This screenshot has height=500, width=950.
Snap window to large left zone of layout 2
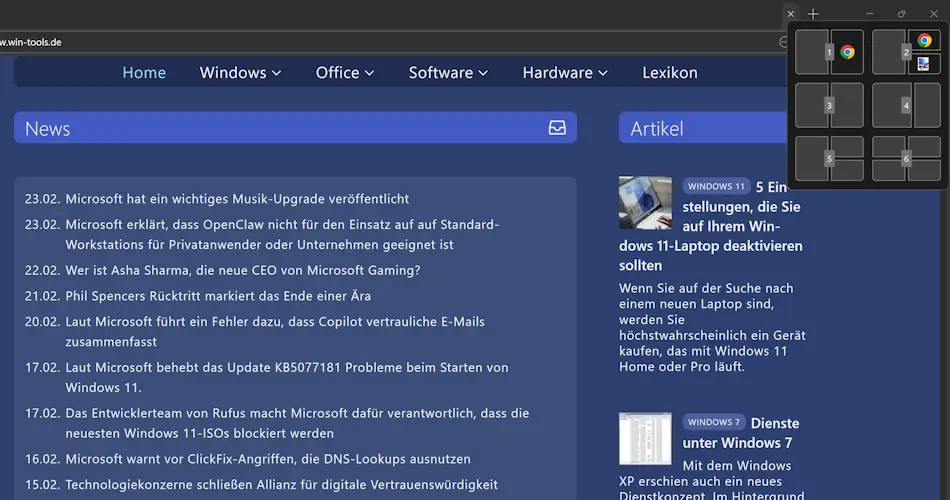click(x=888, y=52)
